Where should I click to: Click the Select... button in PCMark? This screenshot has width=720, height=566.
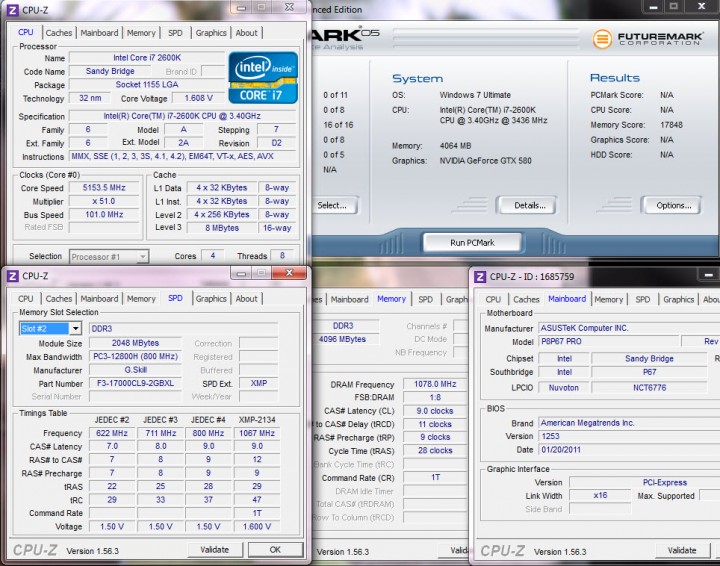[334, 206]
